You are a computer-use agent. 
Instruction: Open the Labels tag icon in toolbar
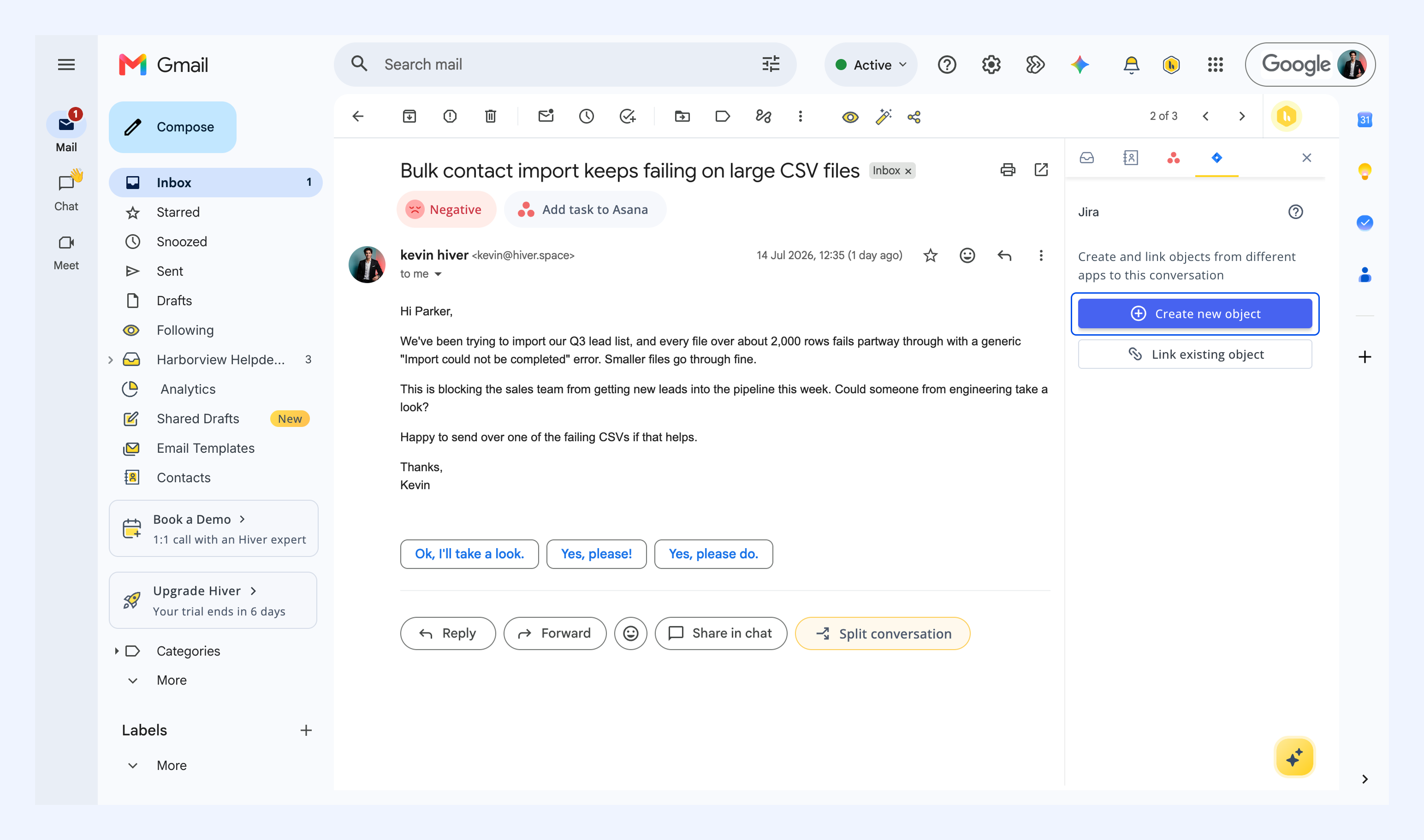pyautogui.click(x=723, y=117)
